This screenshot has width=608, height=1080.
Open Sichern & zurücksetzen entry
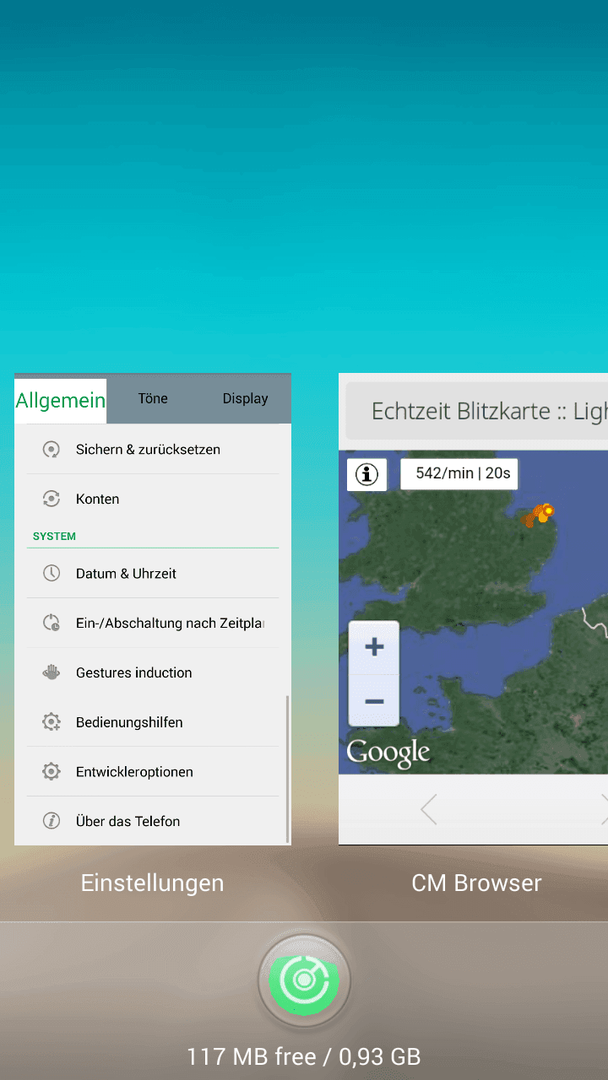(x=153, y=449)
